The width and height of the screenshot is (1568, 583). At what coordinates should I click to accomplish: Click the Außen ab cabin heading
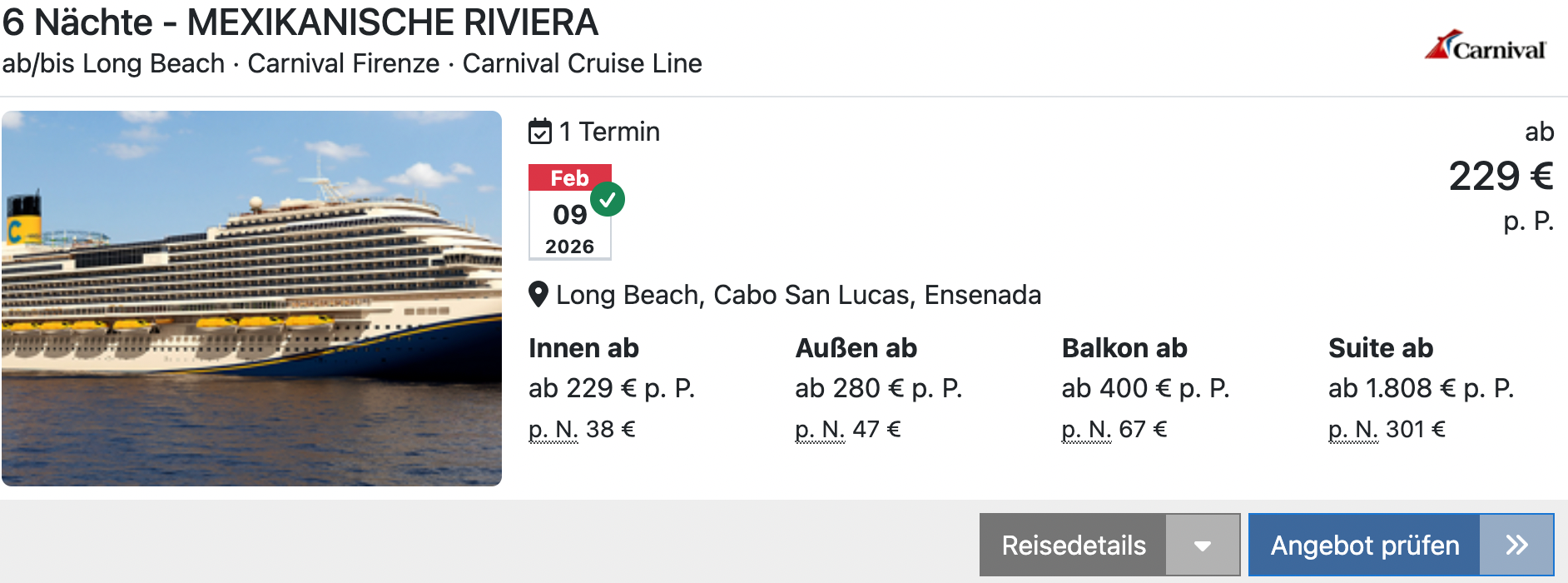856,348
